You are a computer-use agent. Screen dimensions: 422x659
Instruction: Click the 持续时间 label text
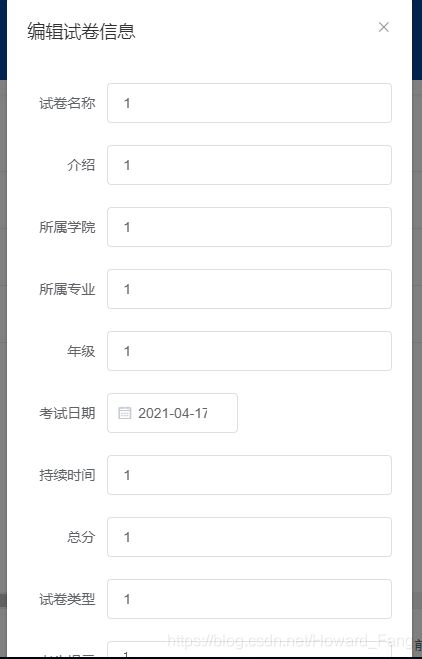click(67, 475)
